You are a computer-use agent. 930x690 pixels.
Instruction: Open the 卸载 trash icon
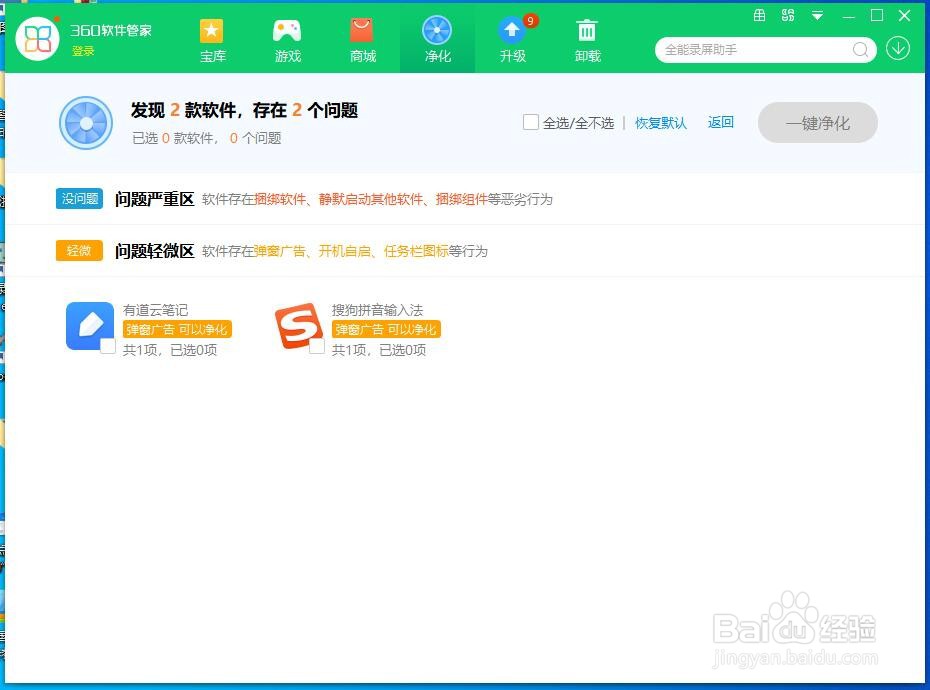click(x=587, y=31)
